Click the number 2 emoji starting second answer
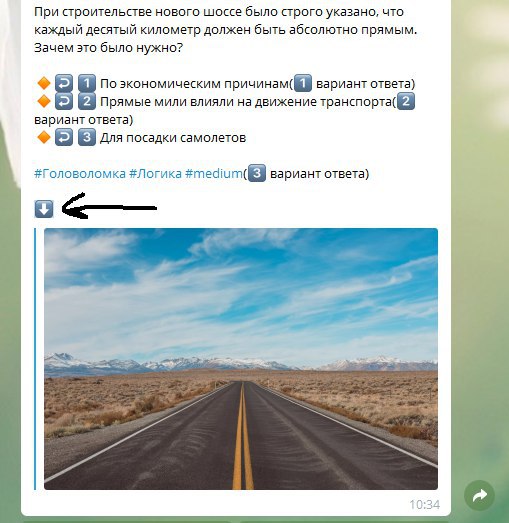 coord(87,101)
